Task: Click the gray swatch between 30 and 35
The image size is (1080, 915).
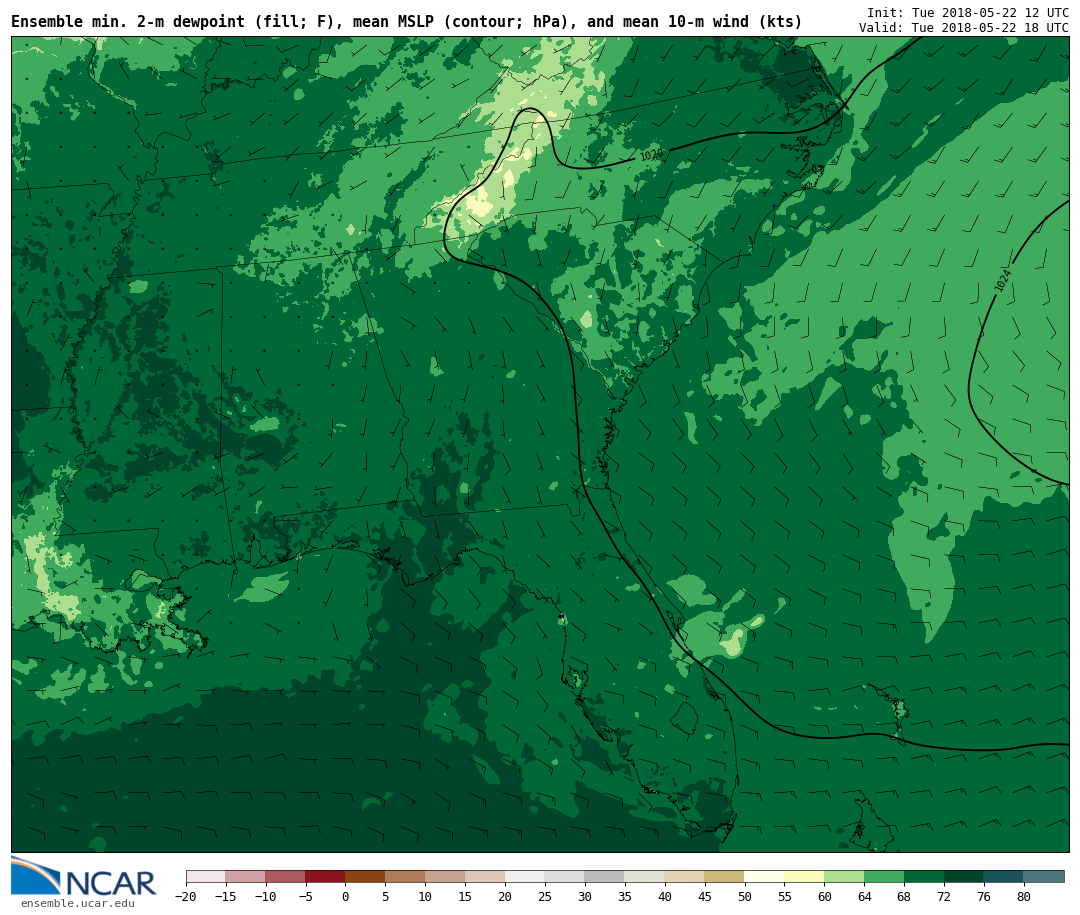Action: 604,877
